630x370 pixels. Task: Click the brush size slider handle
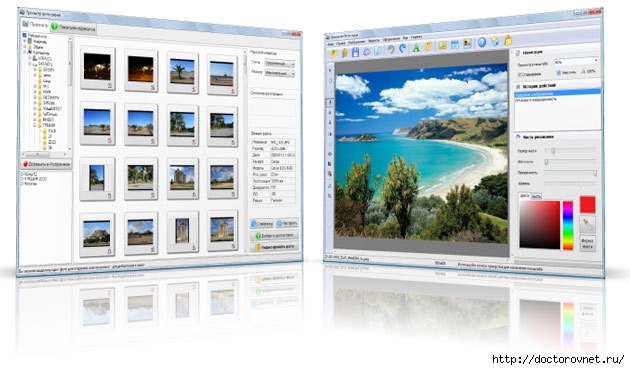(x=553, y=151)
